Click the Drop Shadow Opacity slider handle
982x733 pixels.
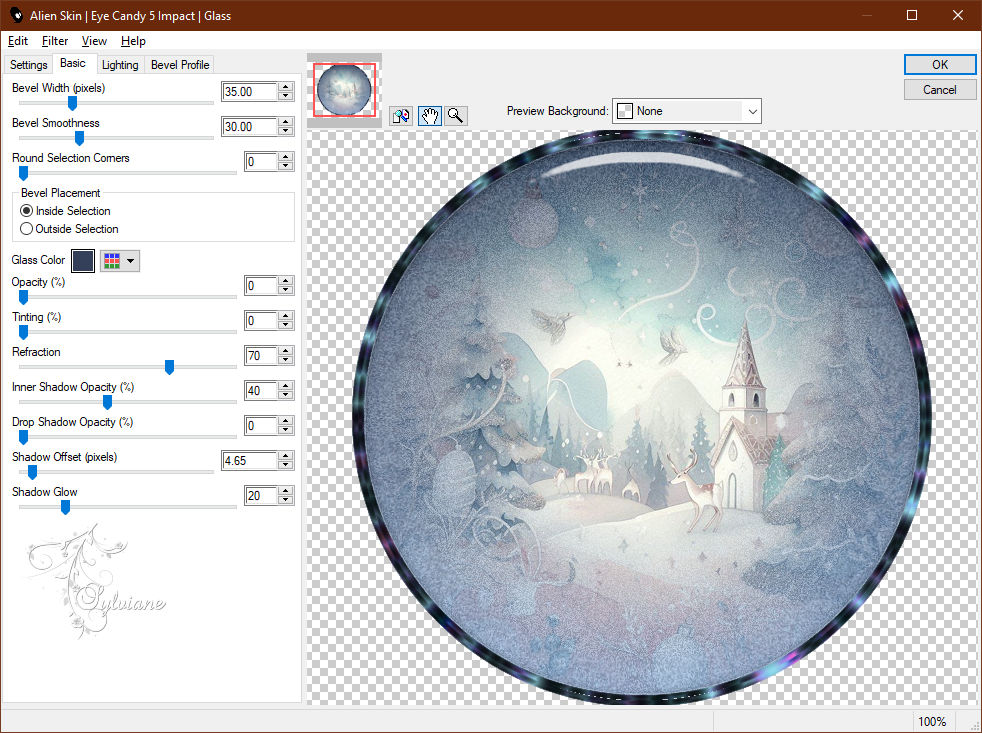point(23,437)
